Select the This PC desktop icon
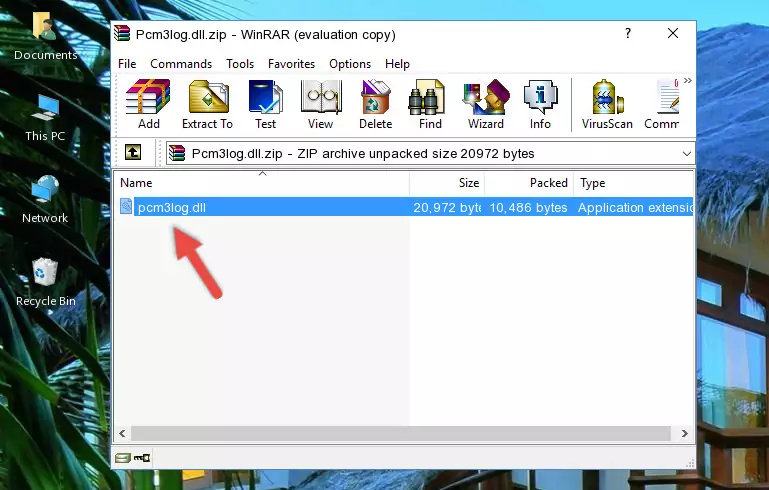 [45, 119]
